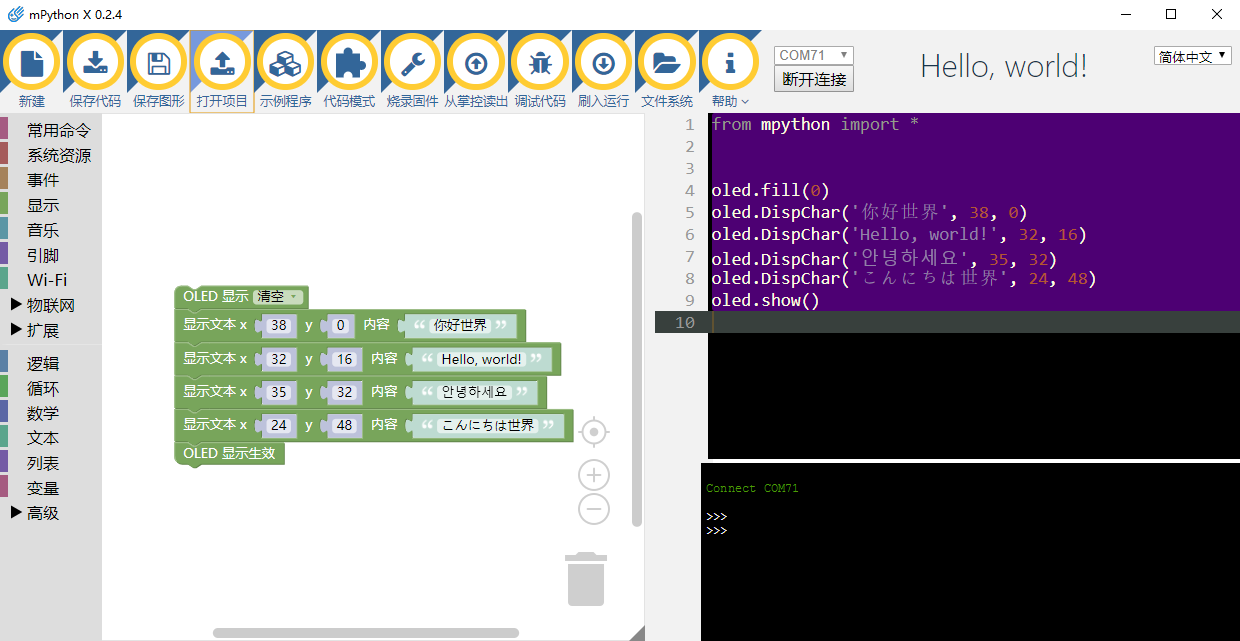Click the 刷入运行 download icon
Viewport: 1240px width, 641px height.
coord(603,64)
